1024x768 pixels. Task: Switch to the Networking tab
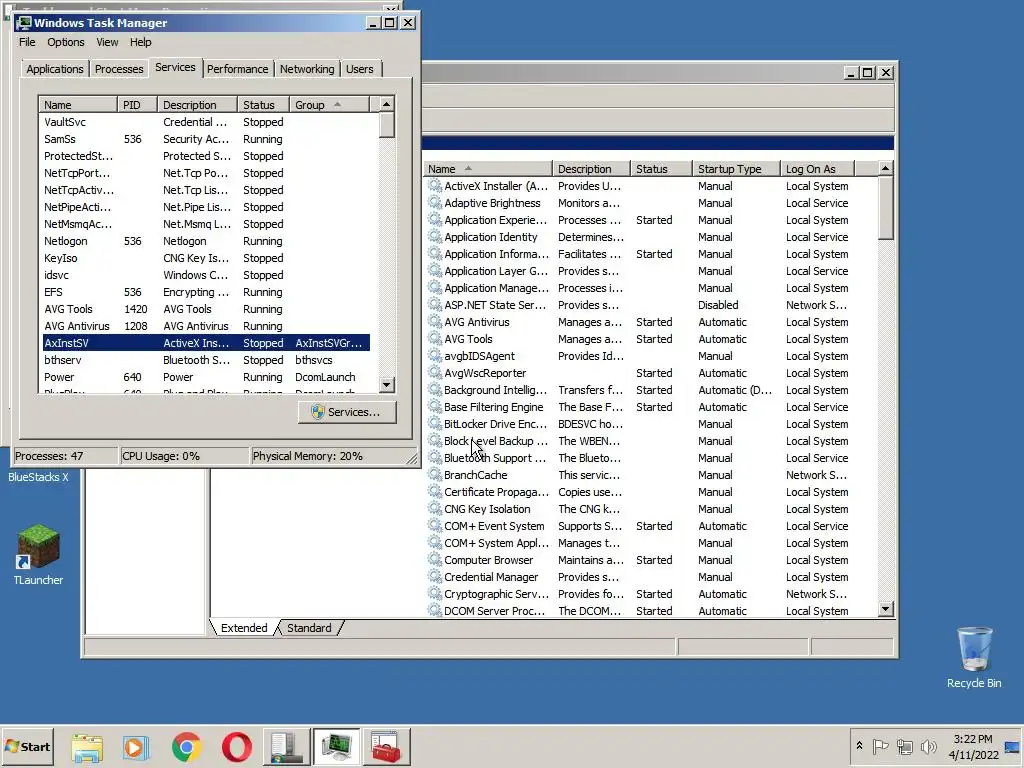pyautogui.click(x=307, y=69)
